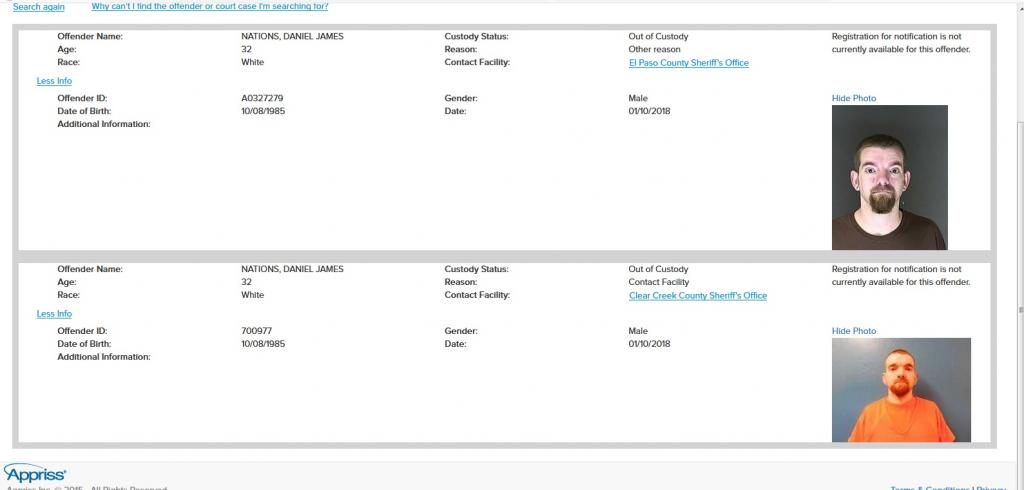The height and width of the screenshot is (490, 1024).
Task: Click the "Contact Facility" reason value in second record
Action: 659,282
